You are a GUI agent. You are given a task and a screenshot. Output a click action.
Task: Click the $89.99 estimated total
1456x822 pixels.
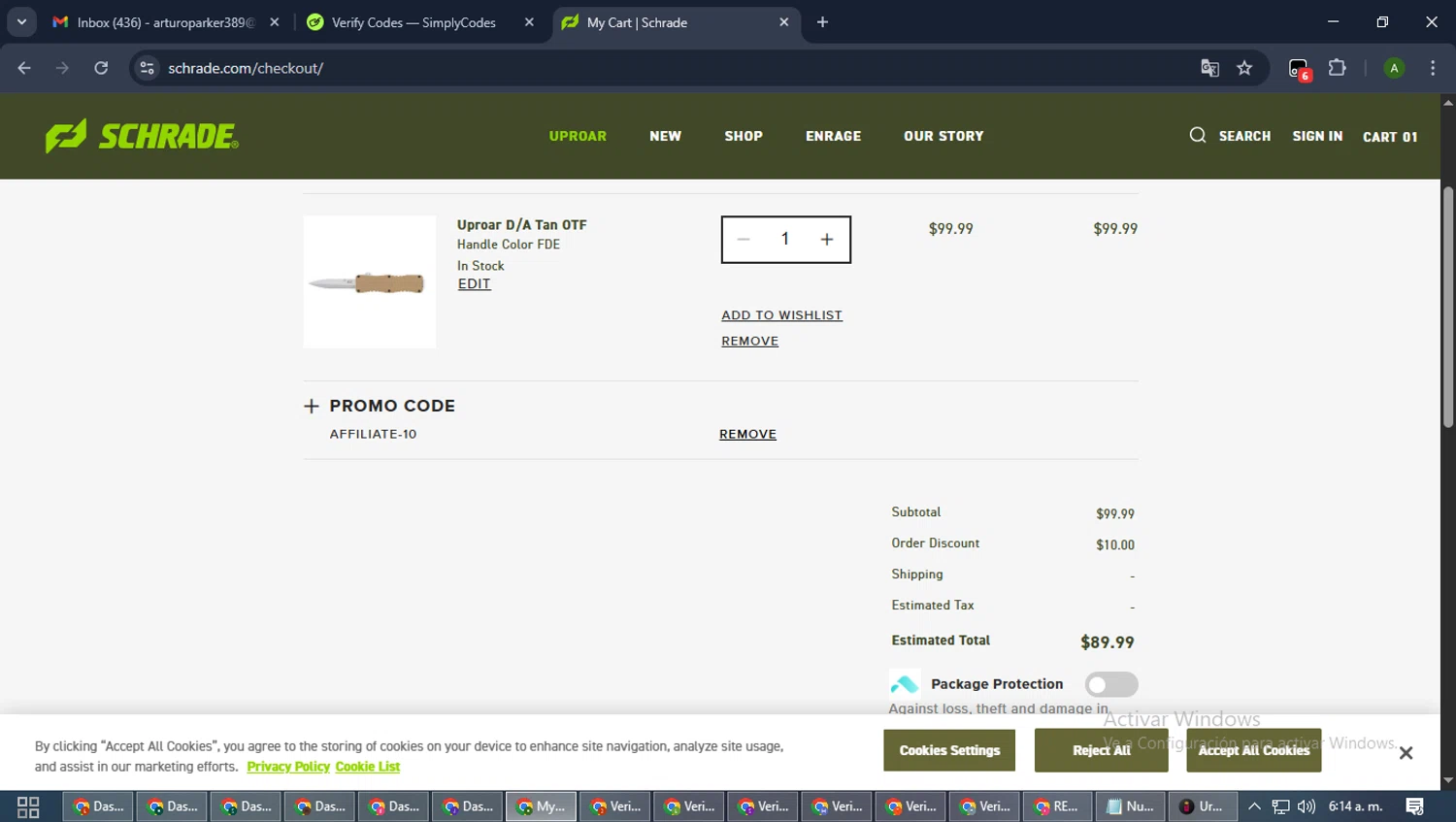click(x=1108, y=642)
